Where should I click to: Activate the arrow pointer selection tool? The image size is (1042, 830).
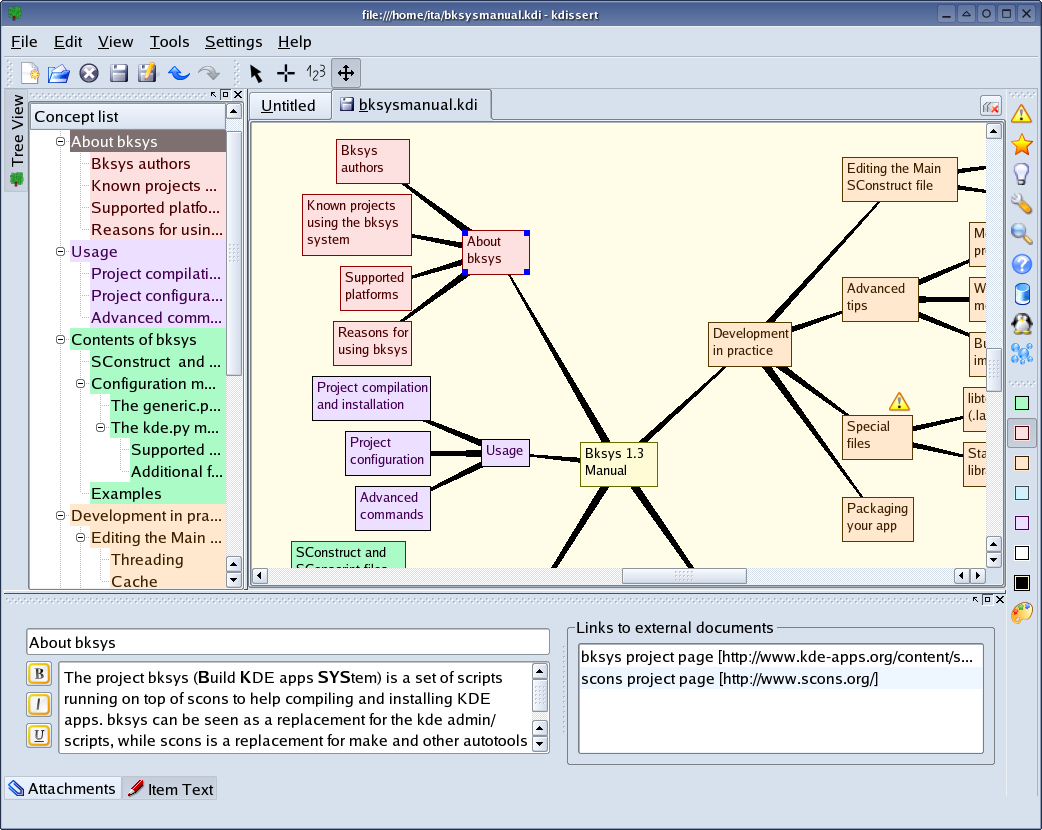tap(256, 73)
